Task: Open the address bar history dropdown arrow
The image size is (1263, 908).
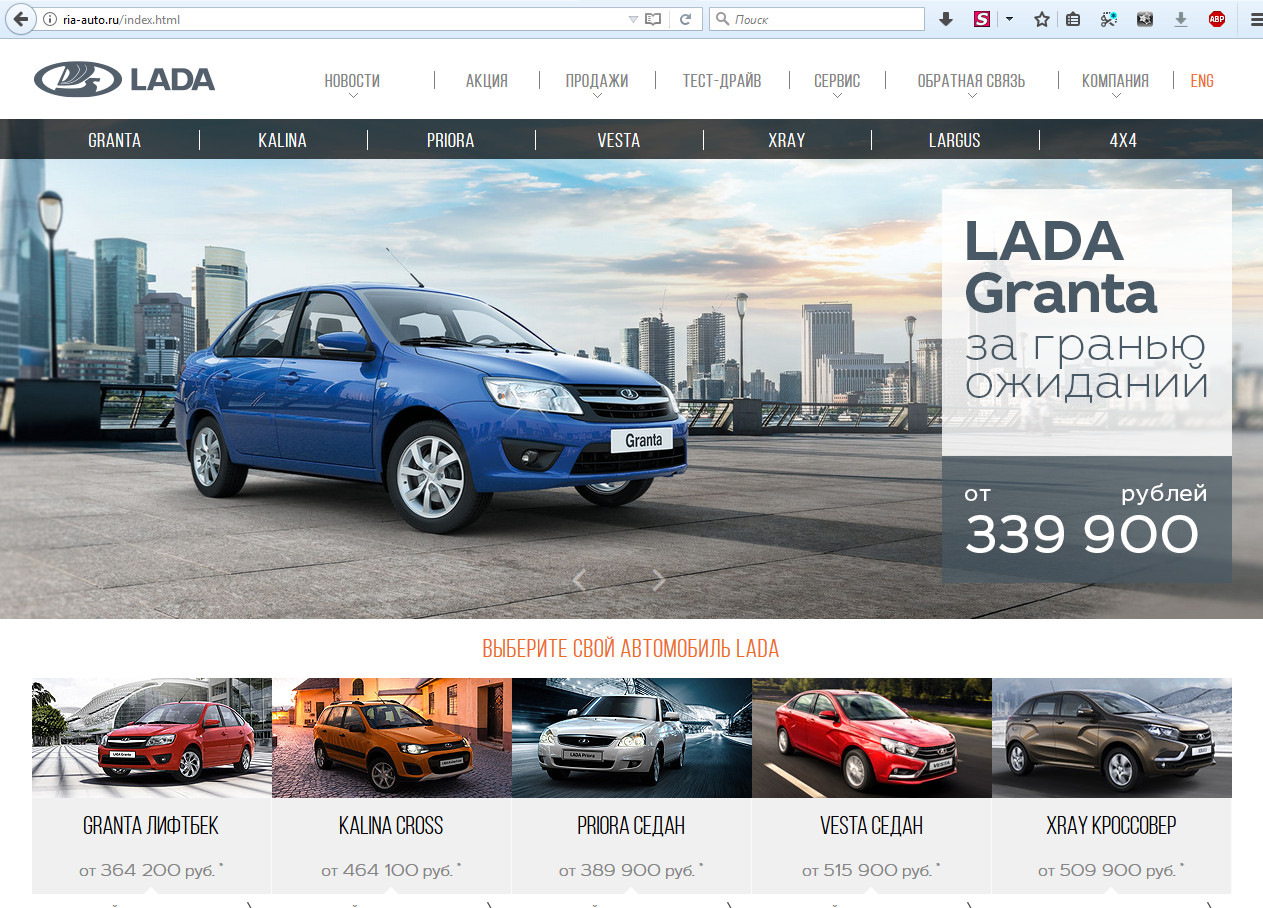Action: point(632,19)
